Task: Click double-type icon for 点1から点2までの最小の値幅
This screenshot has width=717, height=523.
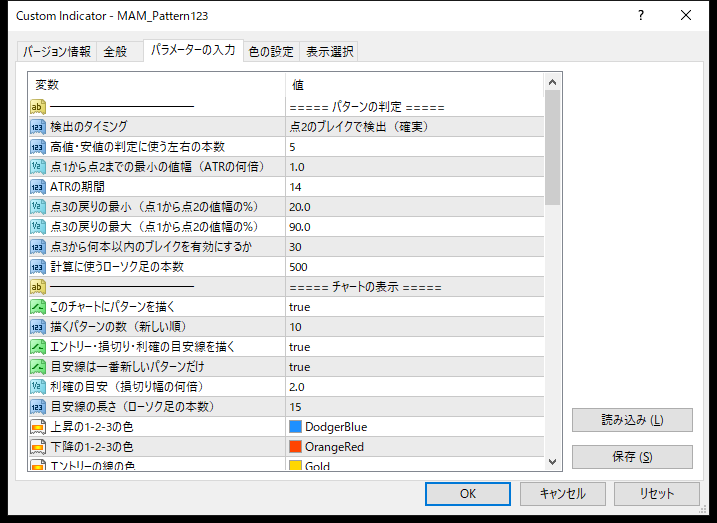Action: pyautogui.click(x=38, y=167)
